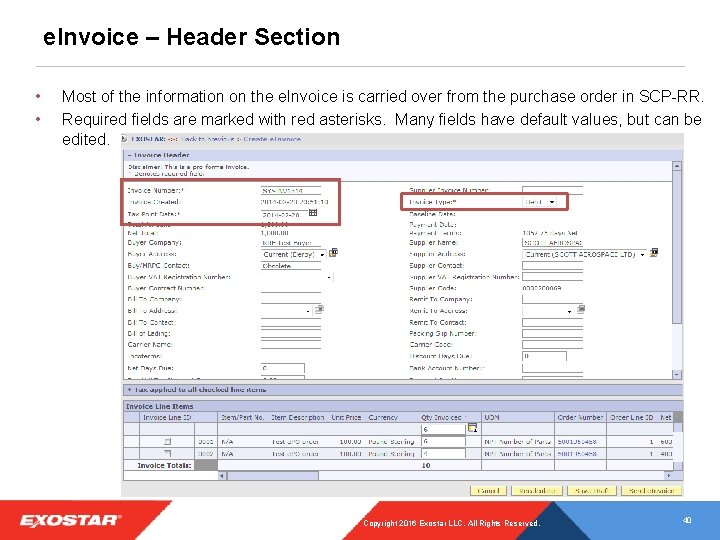Click the Save Draft button
The height and width of the screenshot is (540, 720).
point(592,490)
